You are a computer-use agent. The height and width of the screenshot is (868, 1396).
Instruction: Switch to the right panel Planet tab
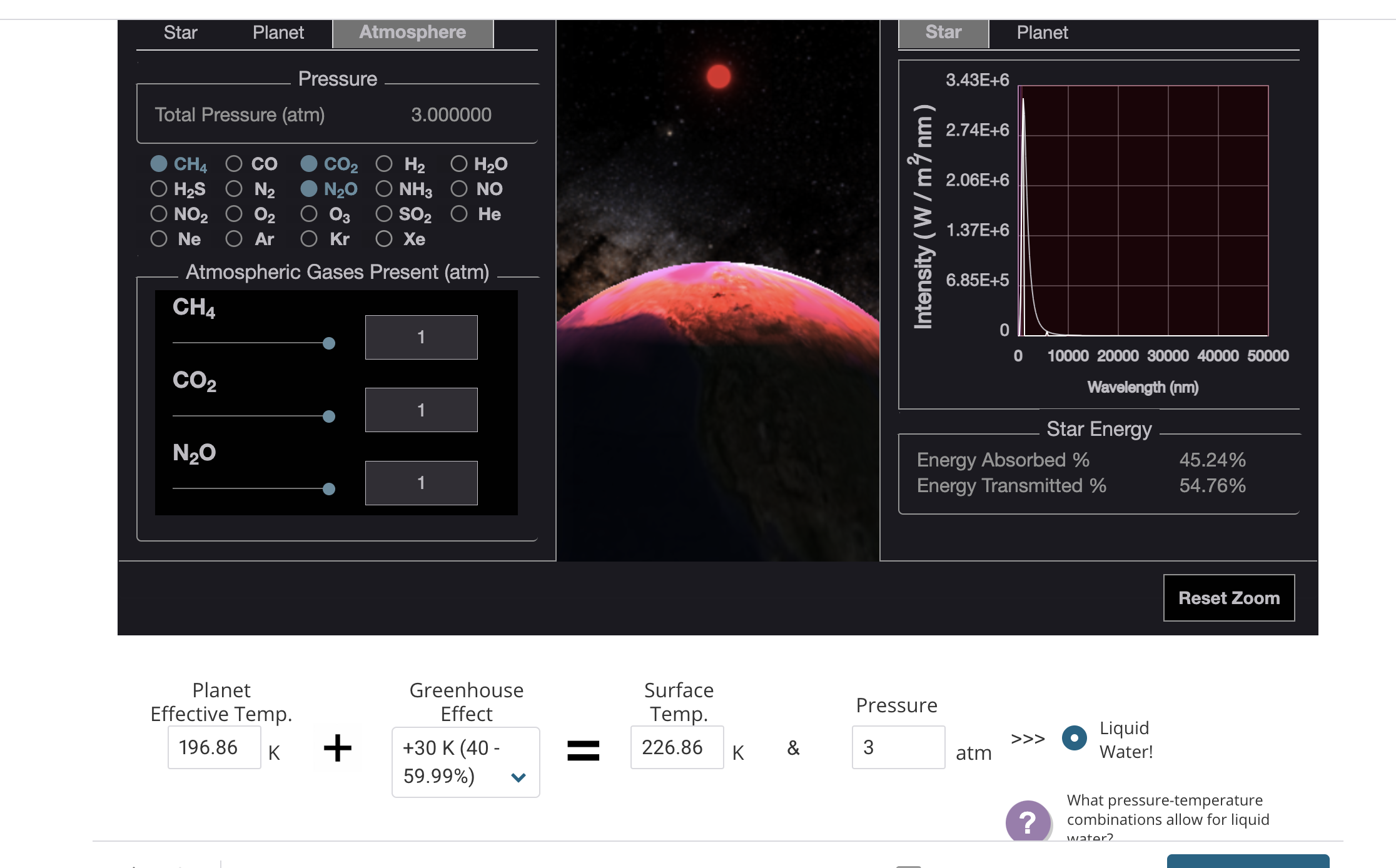pos(1042,33)
